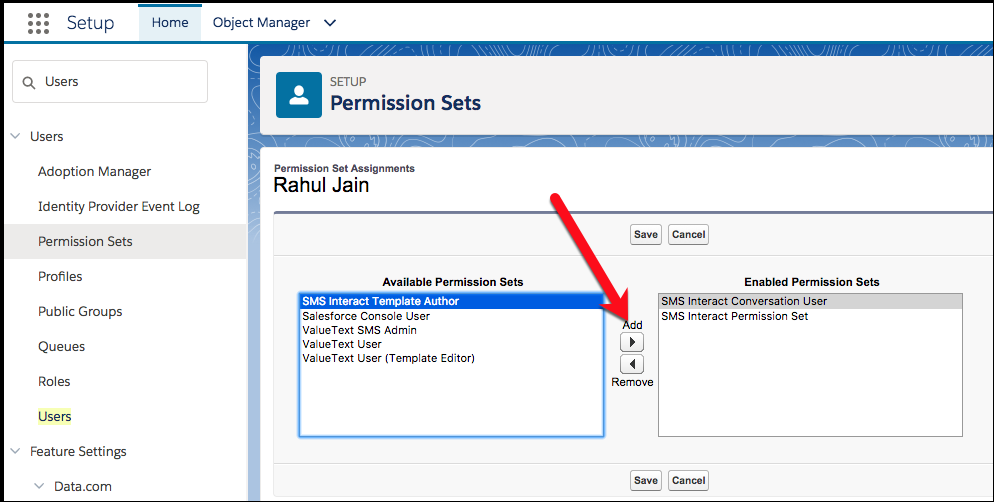Select SMS Interact Template Author option

click(x=451, y=301)
